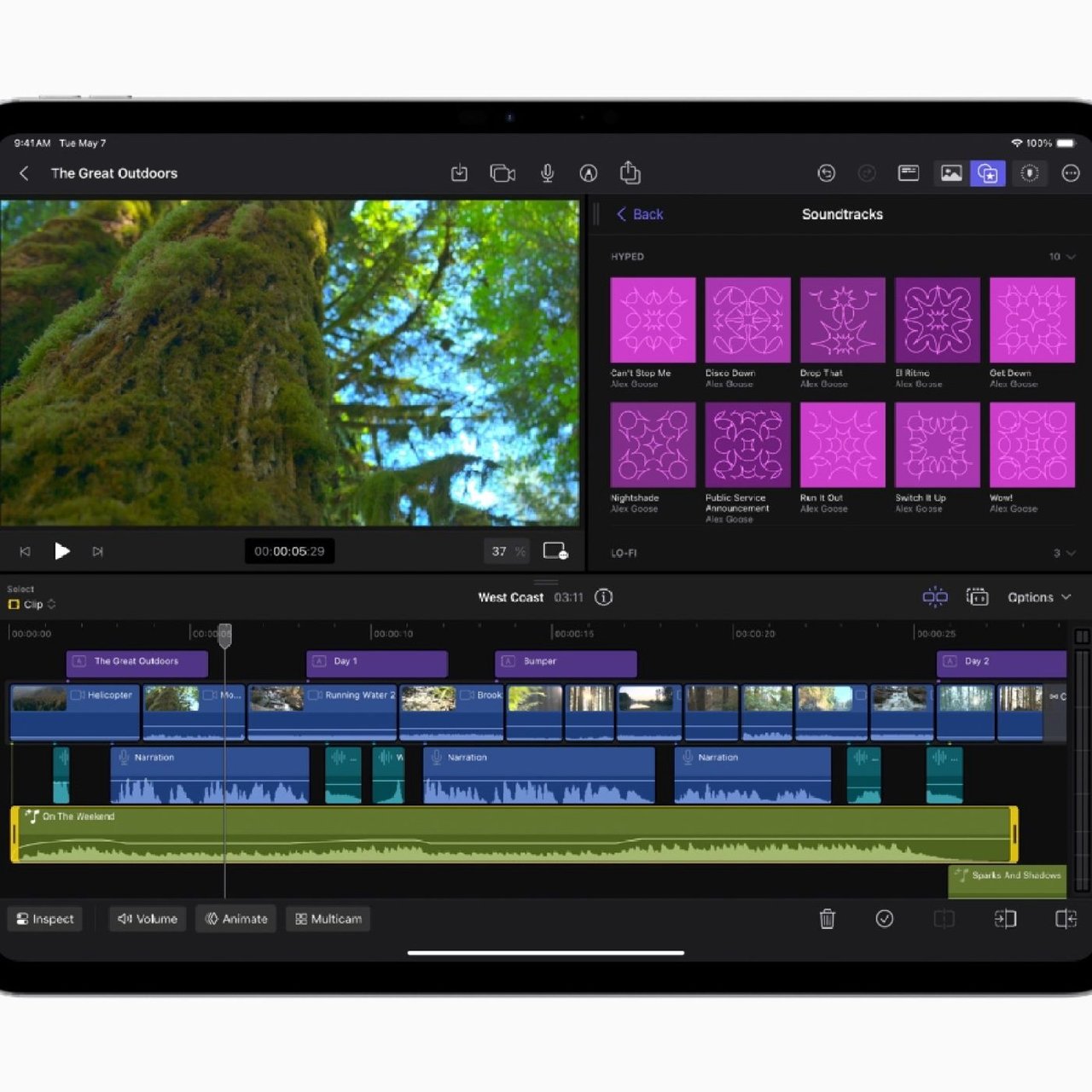
Task: Select the Running Water 2 clip
Action: [x=322, y=712]
